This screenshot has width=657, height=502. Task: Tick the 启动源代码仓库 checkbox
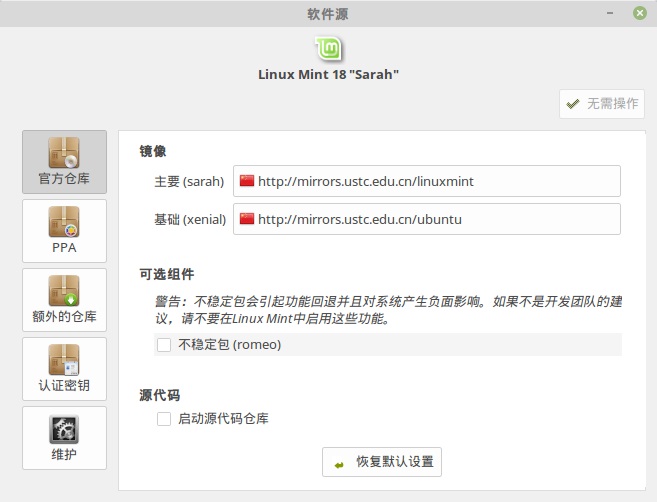pyautogui.click(x=164, y=419)
